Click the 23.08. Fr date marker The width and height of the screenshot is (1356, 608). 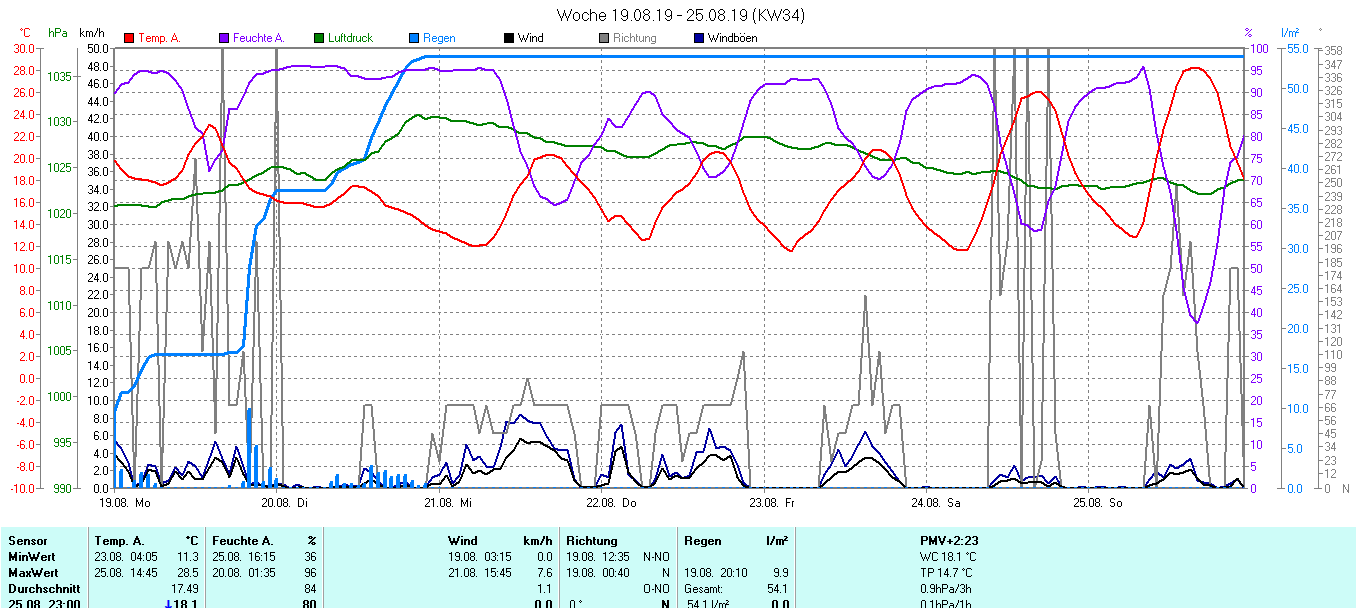772,502
